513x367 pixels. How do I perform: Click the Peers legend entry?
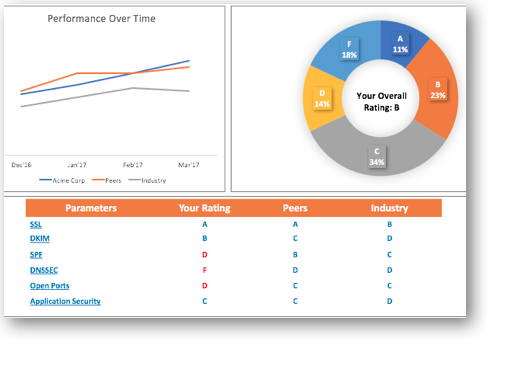pos(107,180)
